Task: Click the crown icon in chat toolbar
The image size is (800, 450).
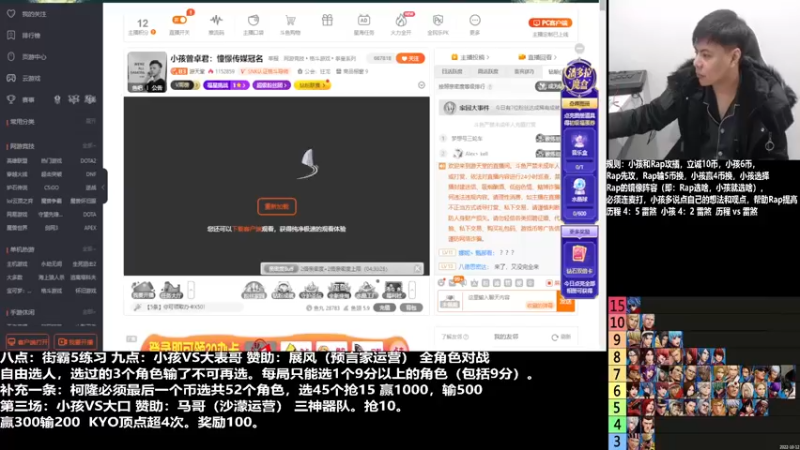Action: pos(474,283)
